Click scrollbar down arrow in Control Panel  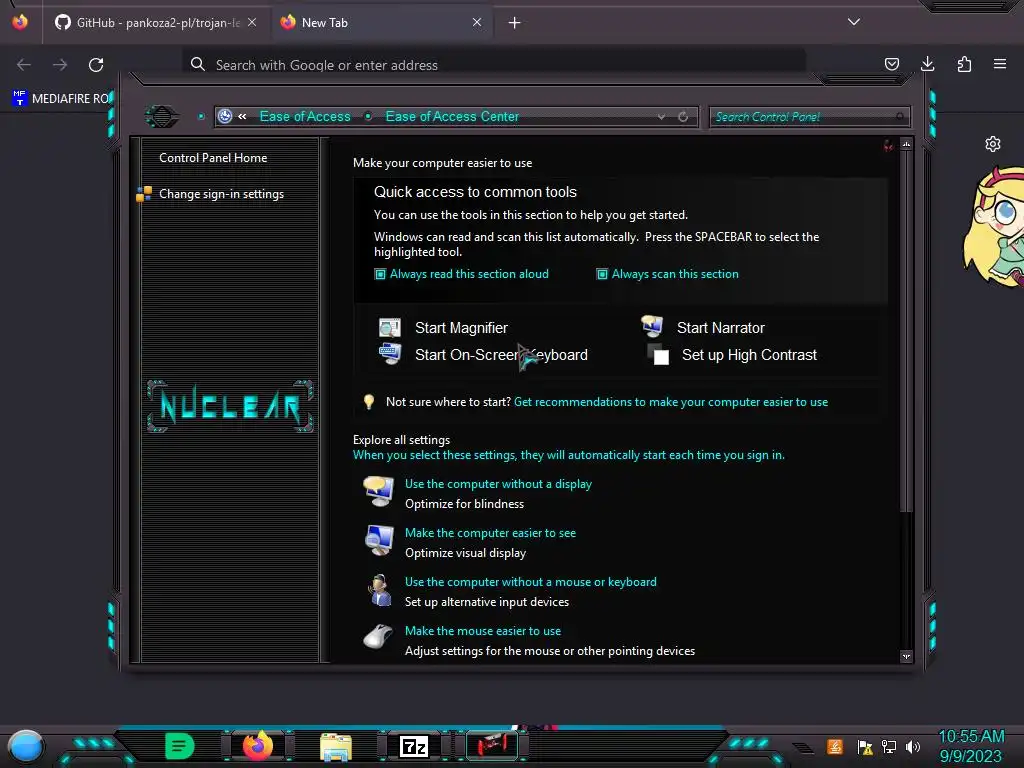coord(906,656)
